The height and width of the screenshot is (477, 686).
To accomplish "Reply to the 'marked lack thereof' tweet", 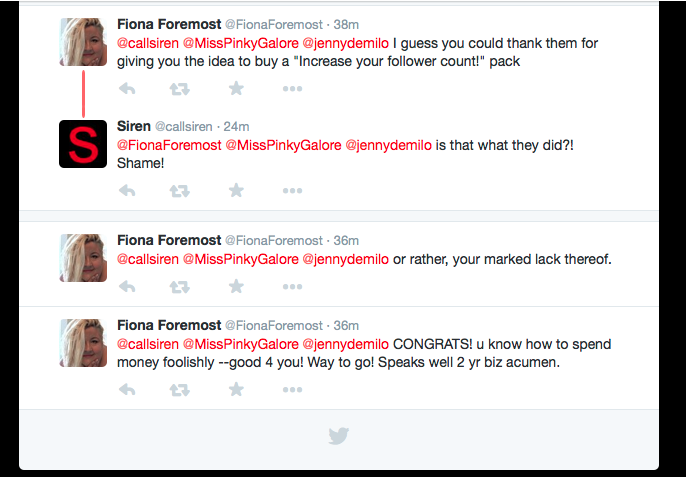I will tap(127, 287).
